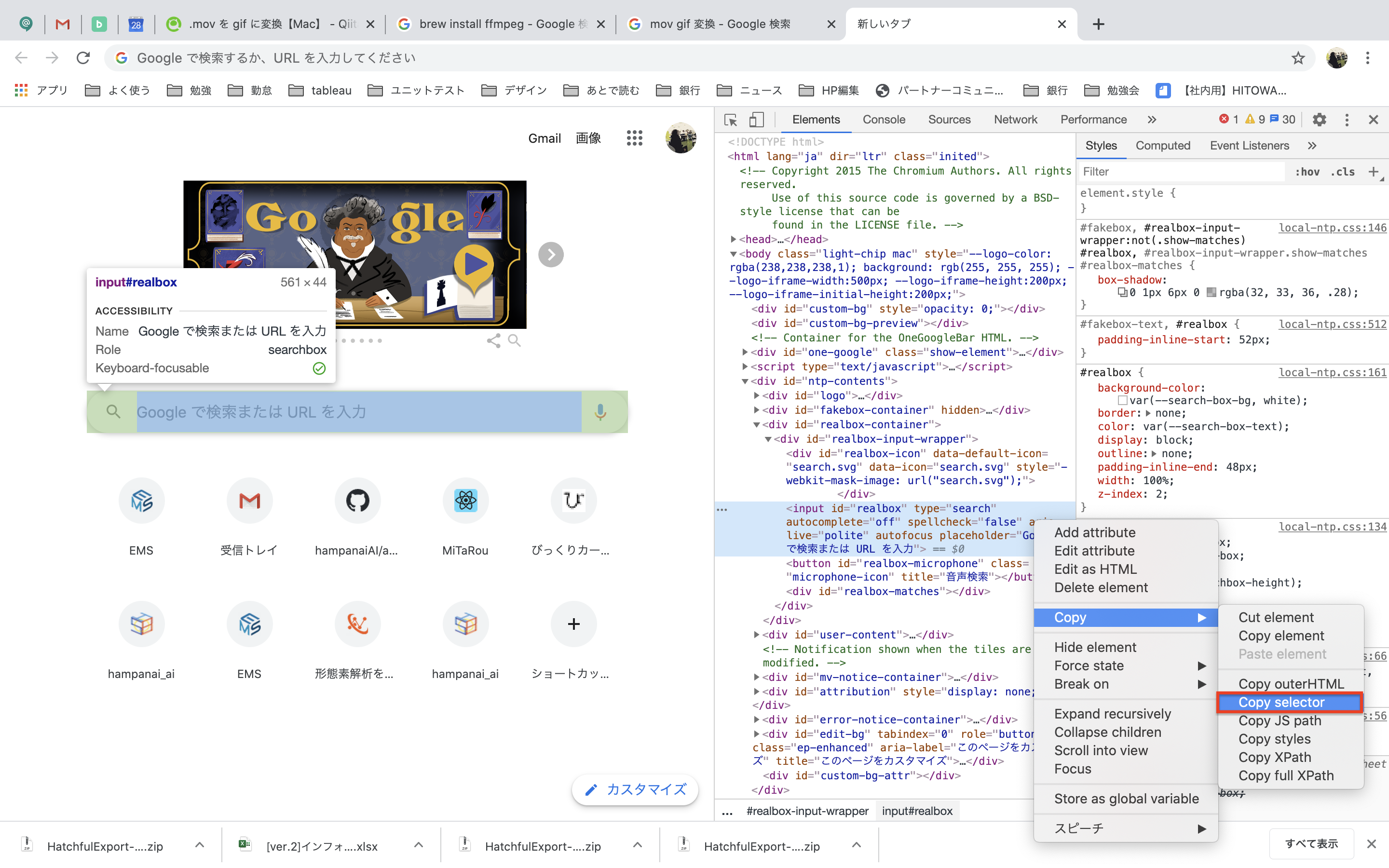Viewport: 1389px width, 868px height.
Task: Expand the border shorthand property
Action: tap(1147, 413)
